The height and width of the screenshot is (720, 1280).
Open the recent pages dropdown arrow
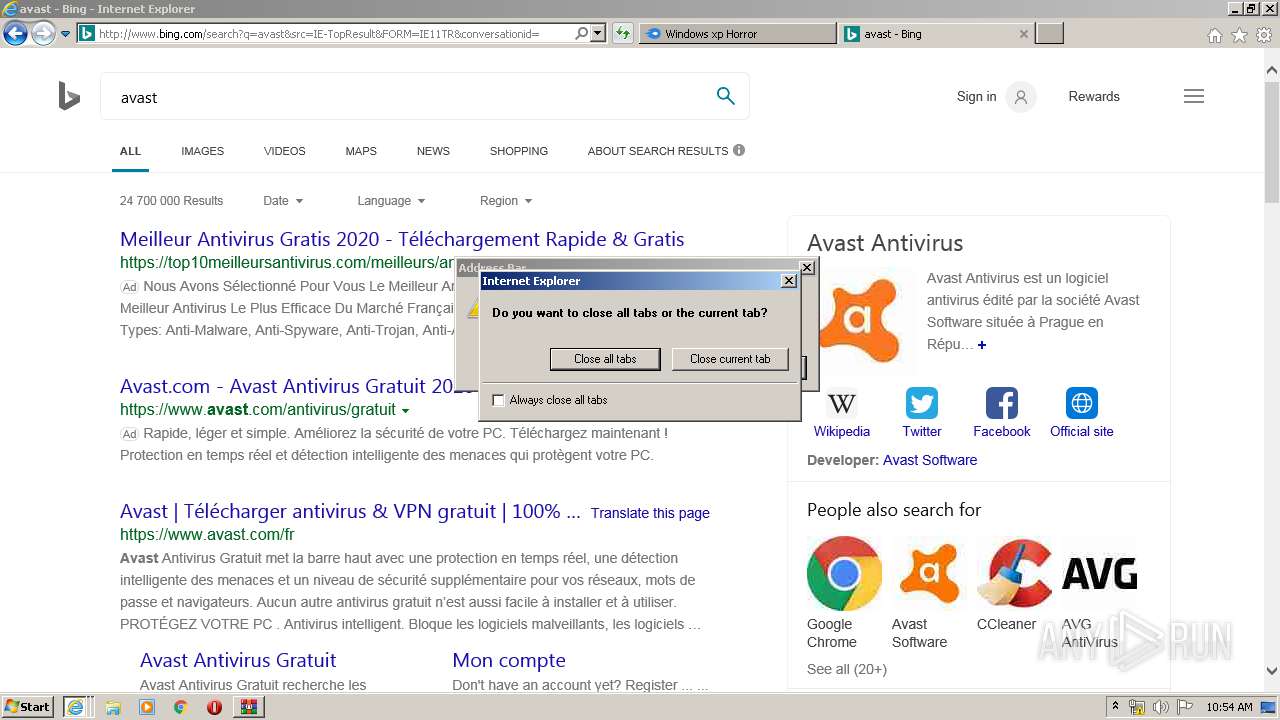pos(65,34)
